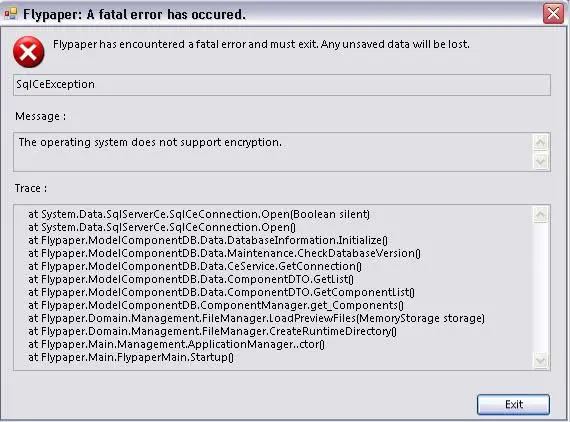Close the fatal error dialog window

[x=553, y=14]
